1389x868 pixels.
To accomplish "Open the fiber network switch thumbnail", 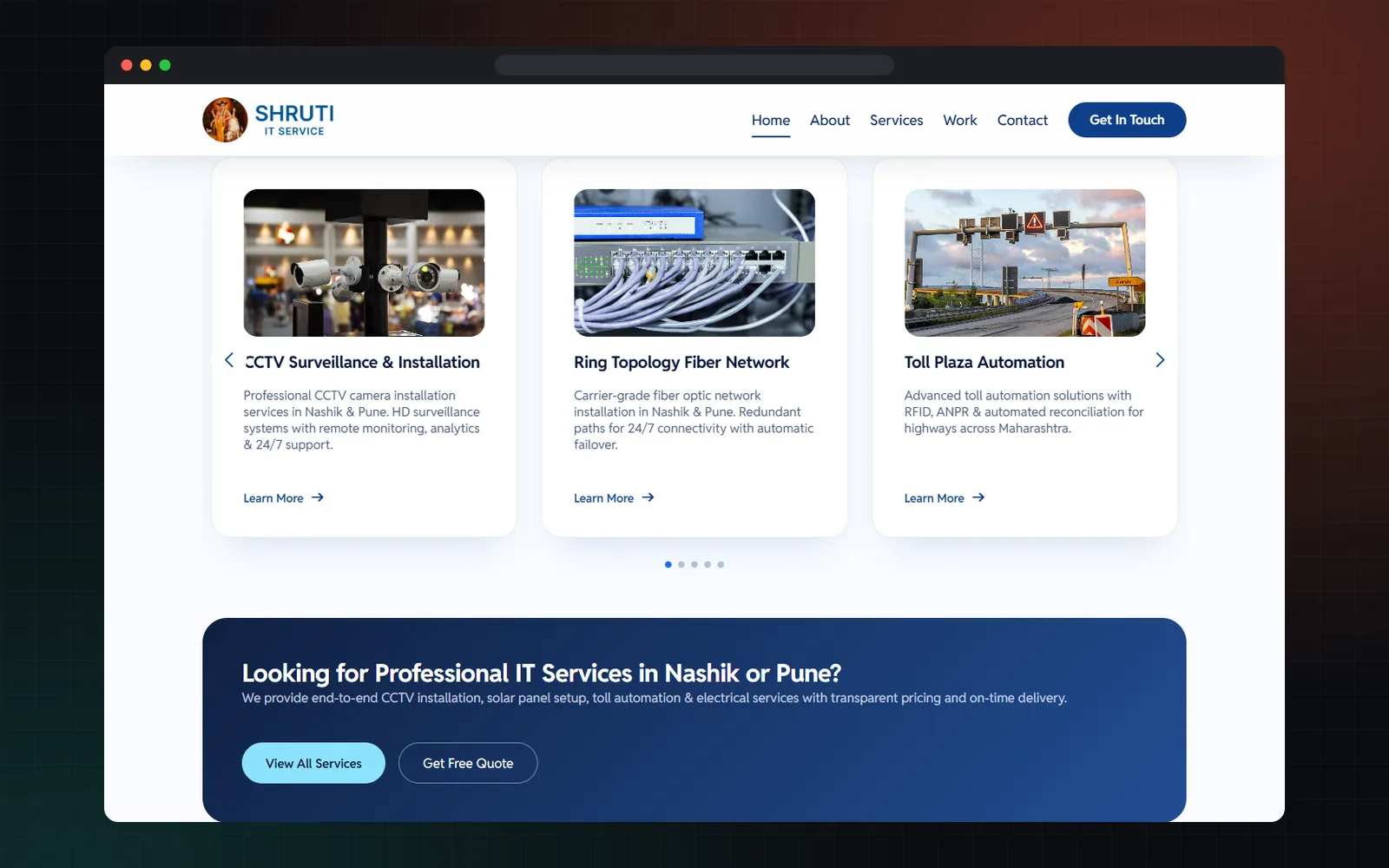I will tap(694, 263).
